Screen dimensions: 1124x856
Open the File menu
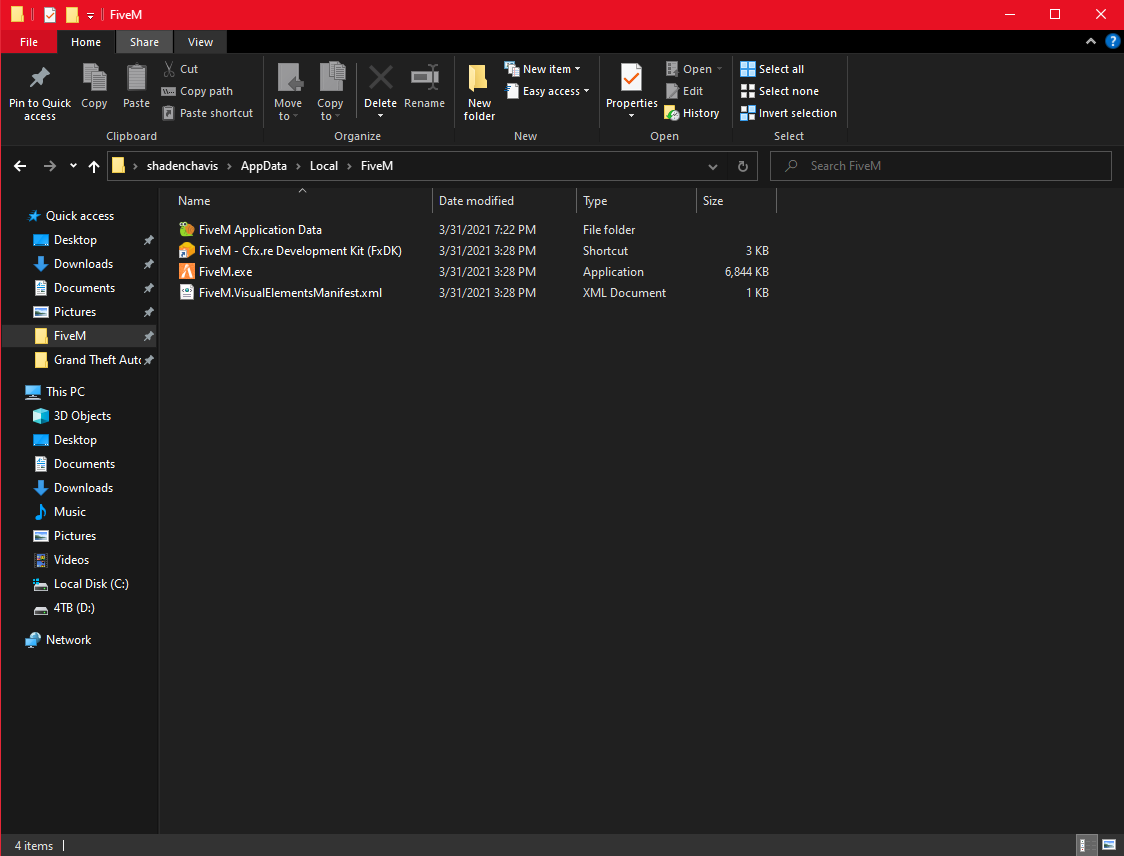pyautogui.click(x=29, y=42)
